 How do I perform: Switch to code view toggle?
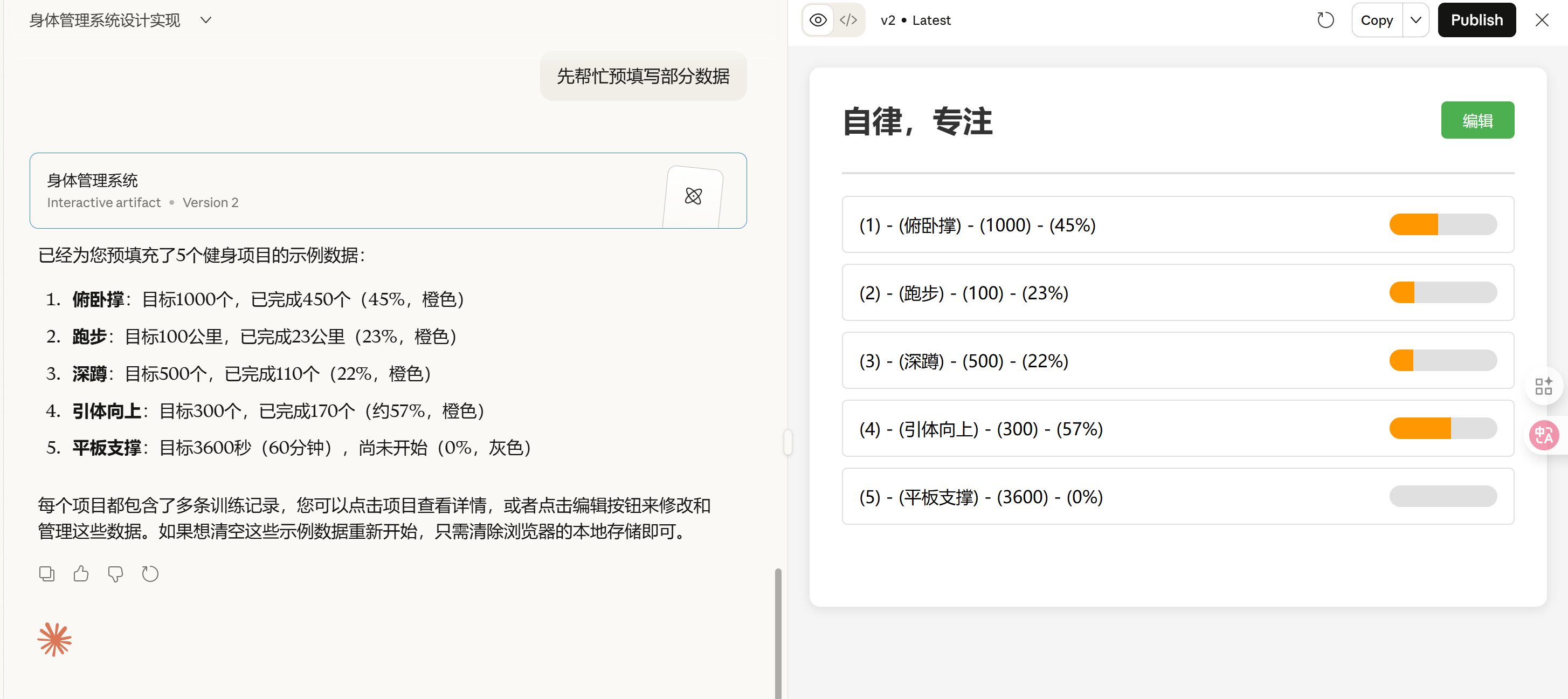848,20
